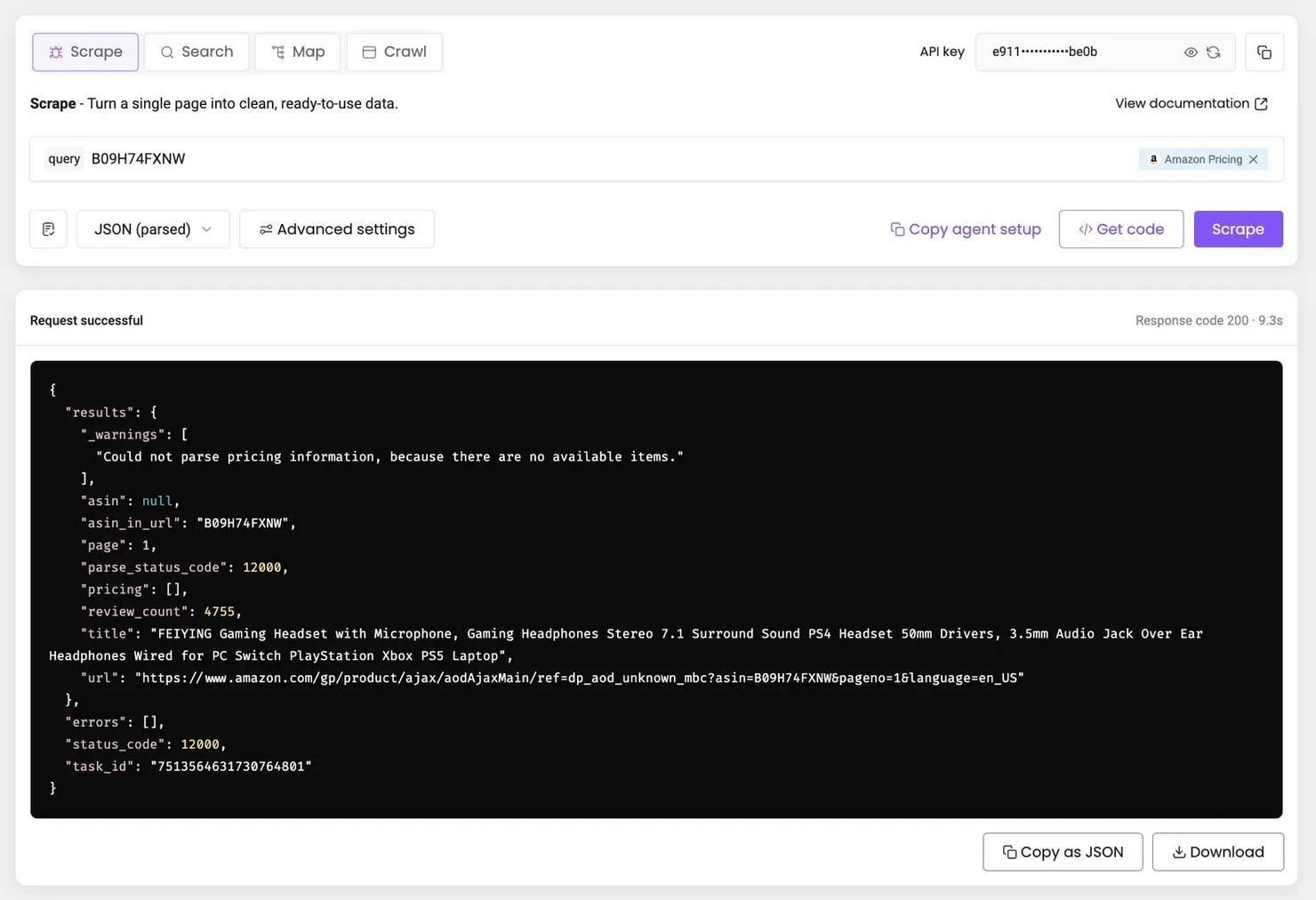Switch to the Scrape tab

(85, 52)
